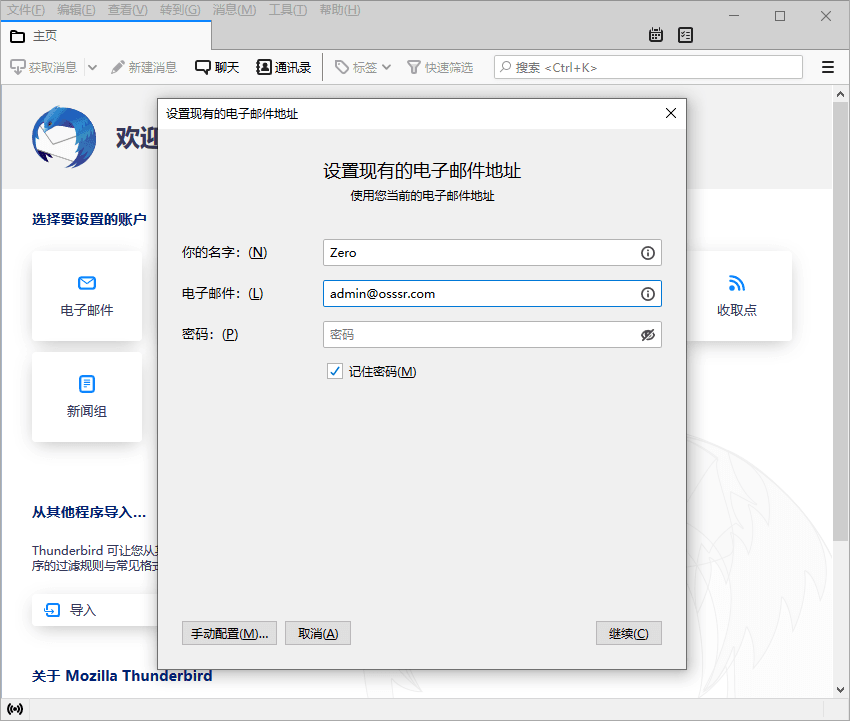The height and width of the screenshot is (721, 850).
Task: Click inside the password input field
Action: 480,335
